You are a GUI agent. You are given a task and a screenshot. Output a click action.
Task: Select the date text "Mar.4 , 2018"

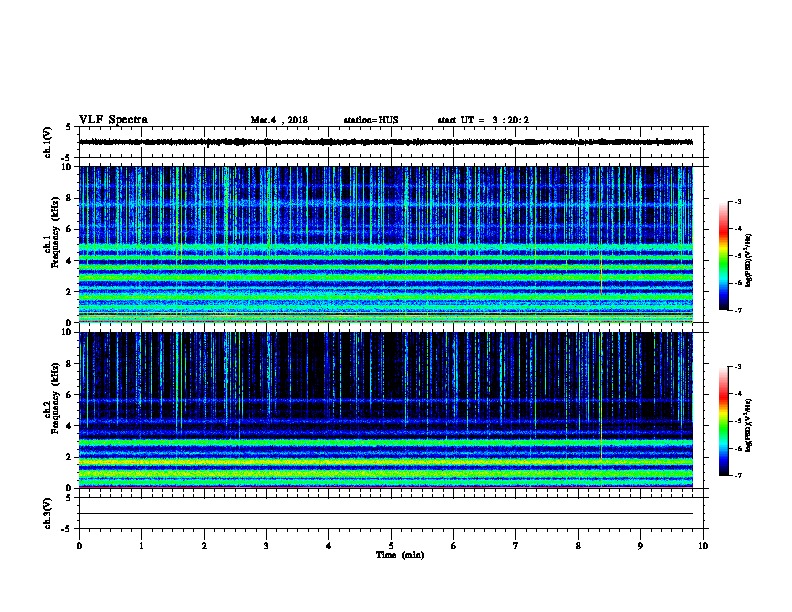point(279,120)
